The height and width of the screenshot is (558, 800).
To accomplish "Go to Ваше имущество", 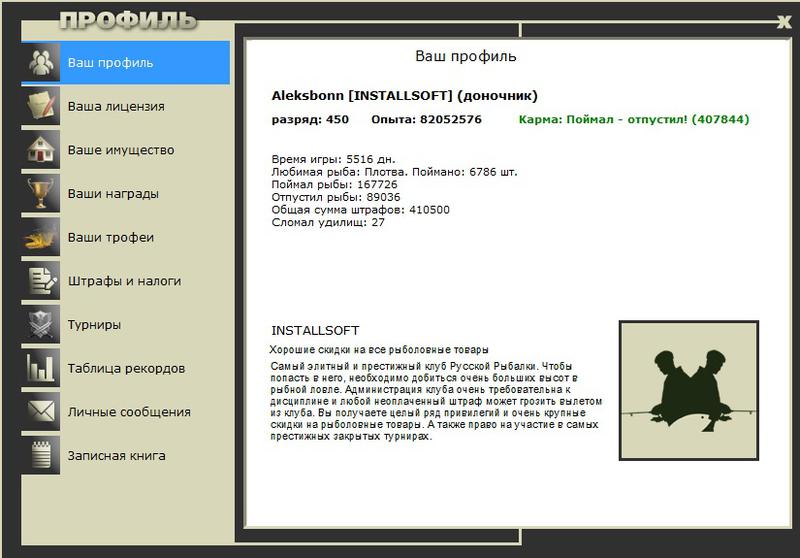I will point(126,150).
